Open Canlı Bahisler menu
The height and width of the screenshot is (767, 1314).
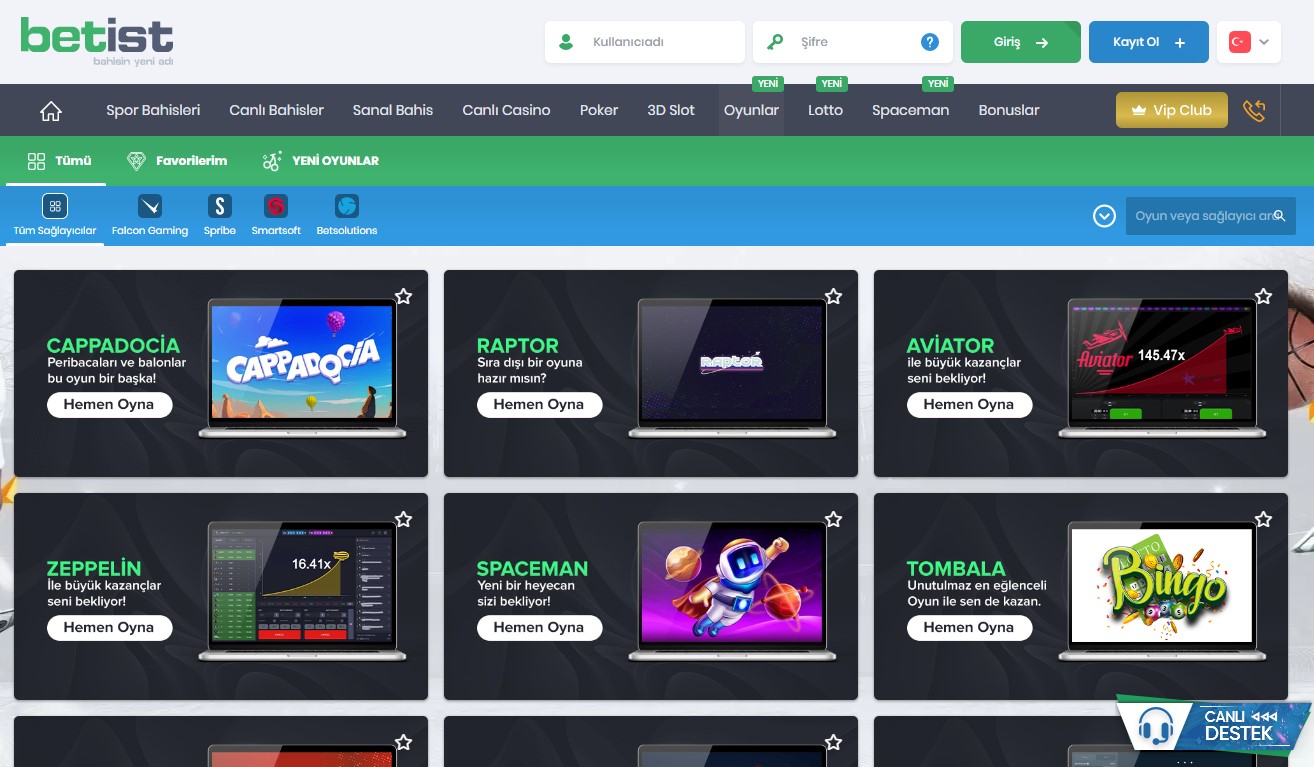pos(276,110)
